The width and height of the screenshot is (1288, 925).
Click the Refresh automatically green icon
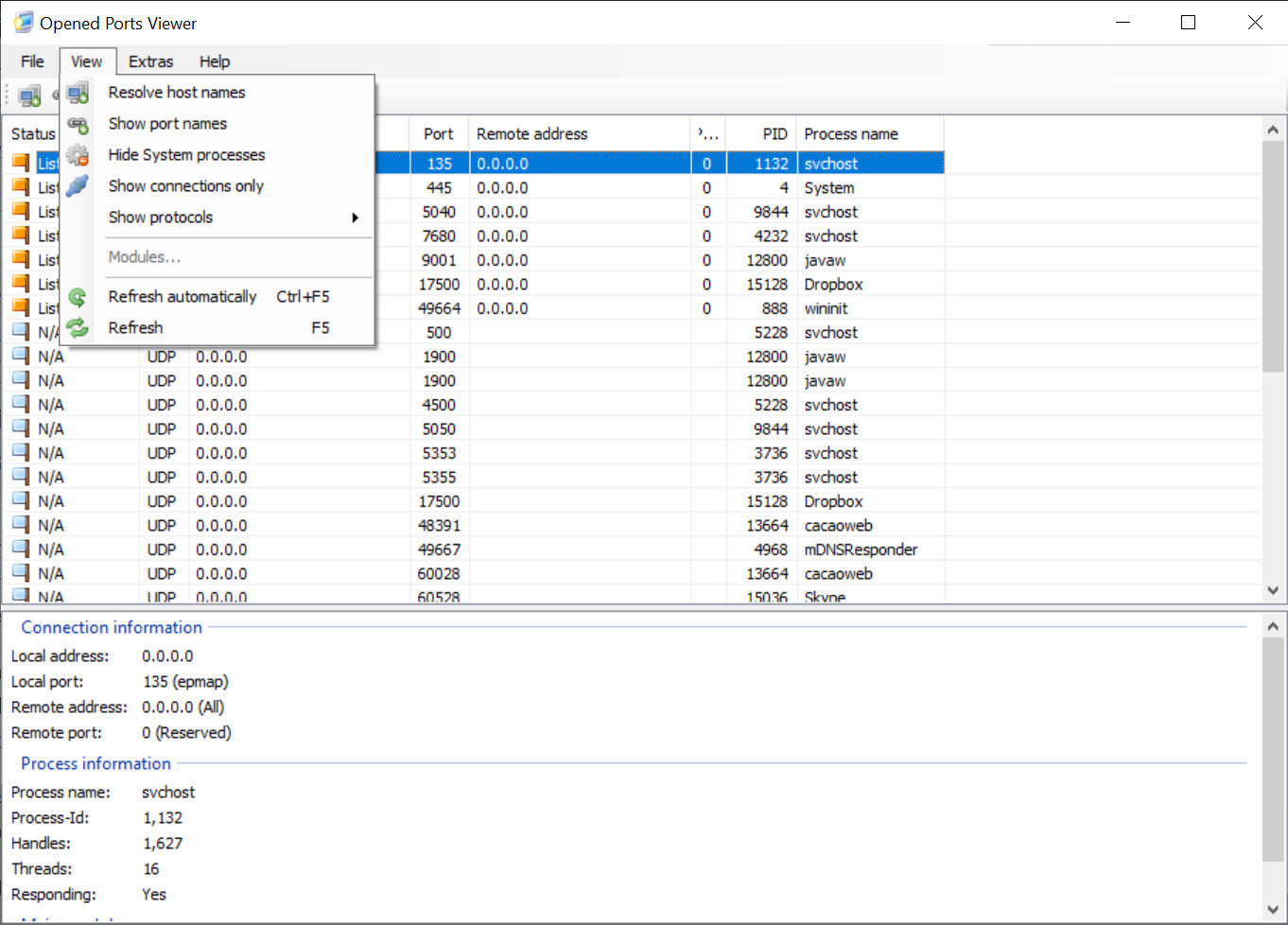pyautogui.click(x=78, y=297)
